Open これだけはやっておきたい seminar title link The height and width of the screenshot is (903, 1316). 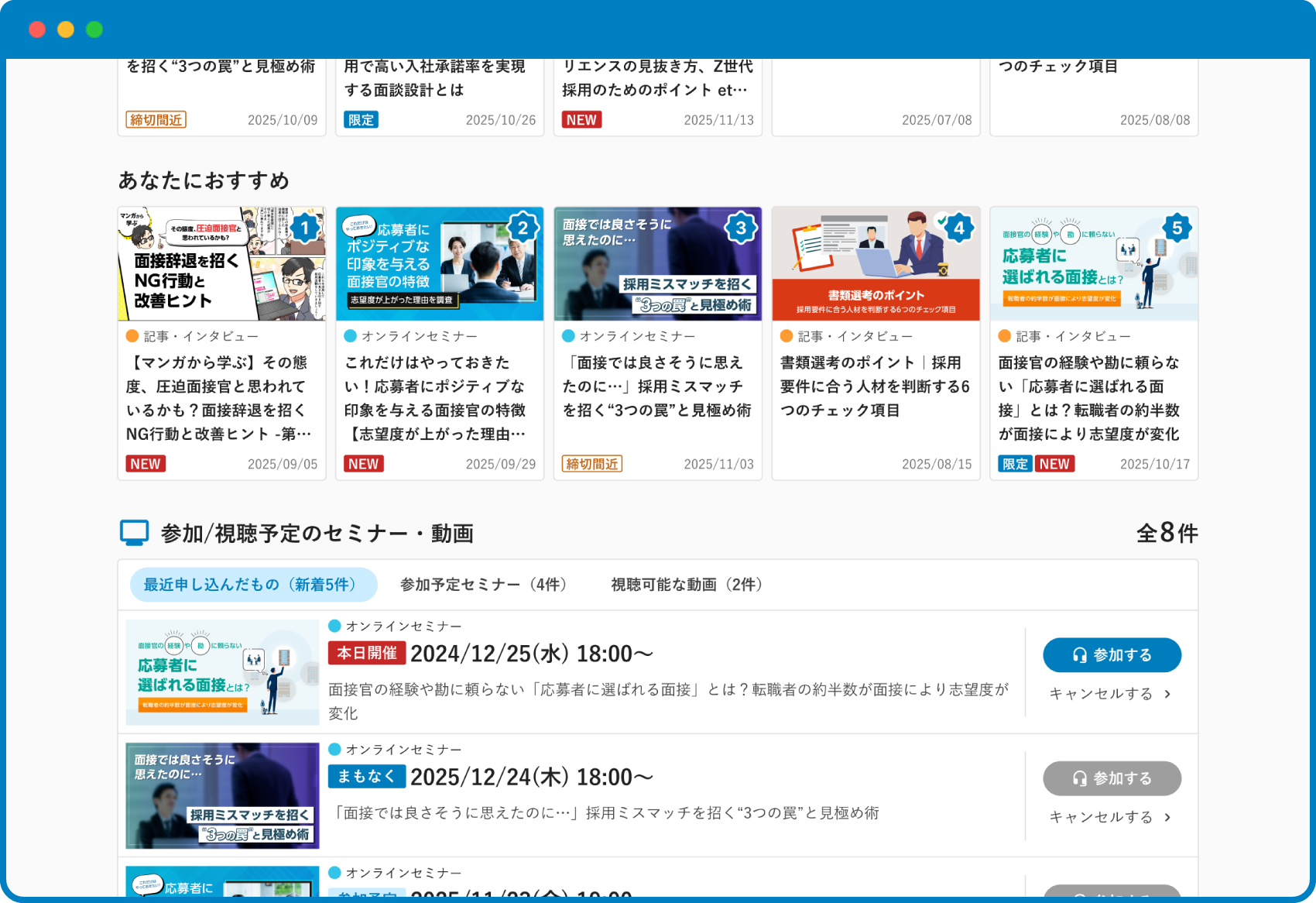[437, 398]
